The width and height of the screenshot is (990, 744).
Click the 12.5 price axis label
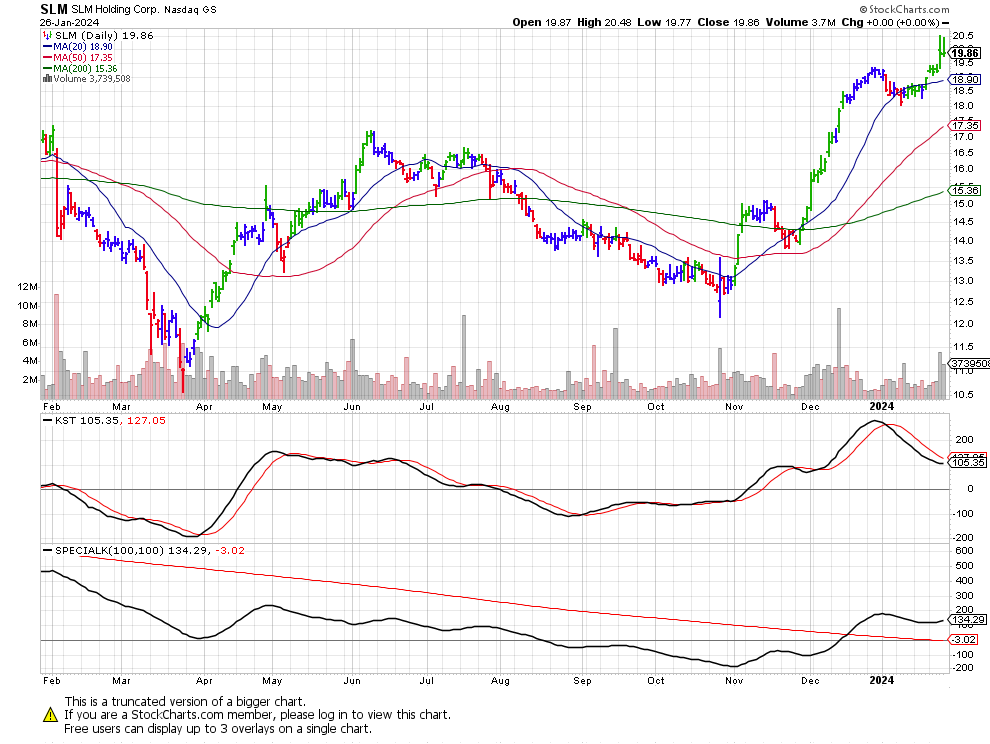click(963, 302)
